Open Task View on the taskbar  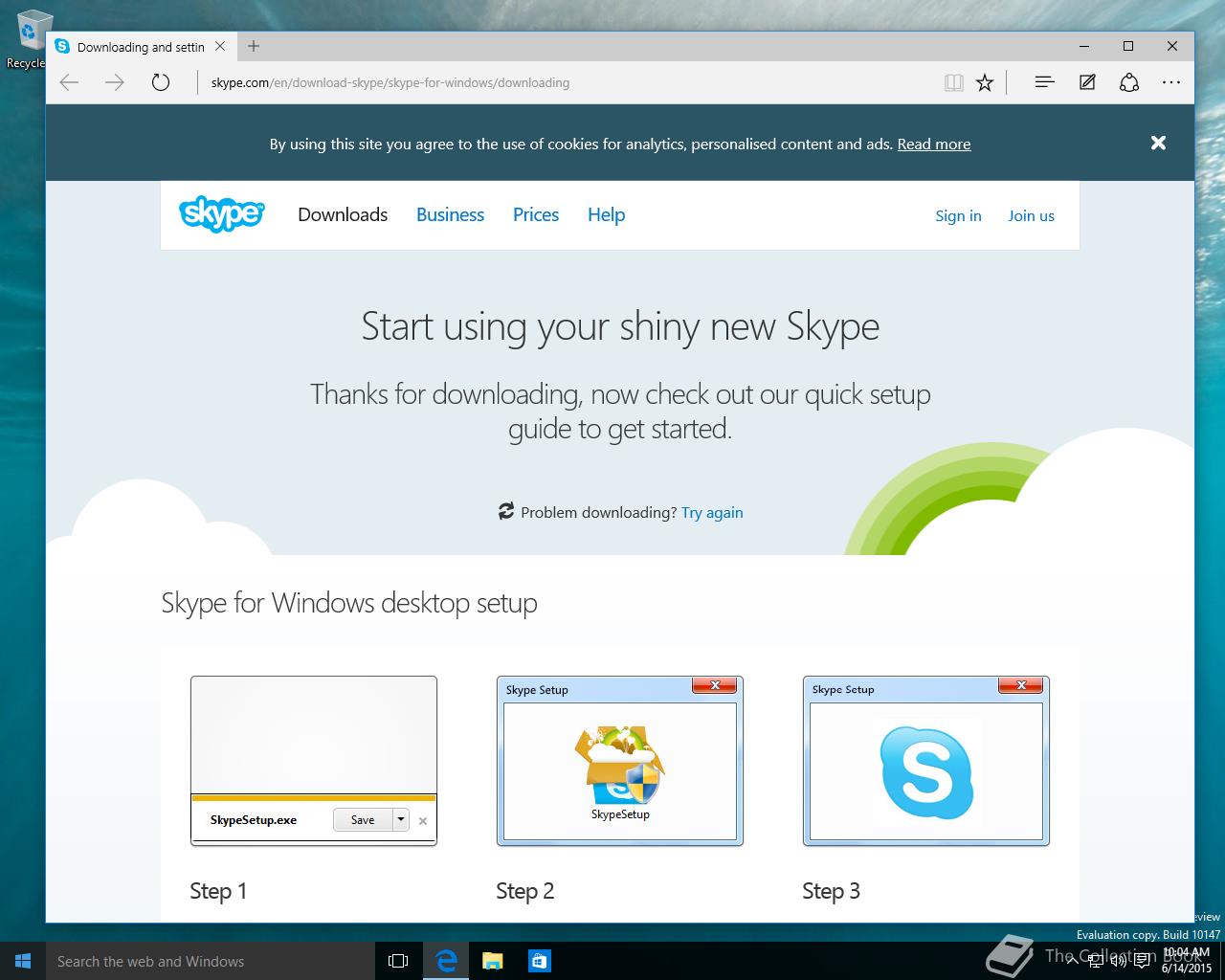(398, 961)
